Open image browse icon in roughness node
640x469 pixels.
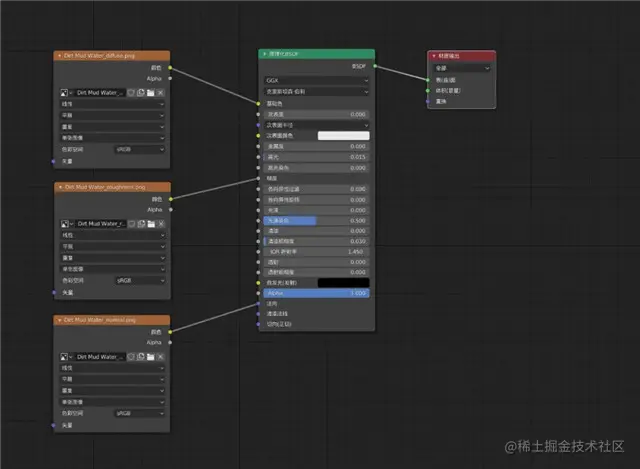pos(67,224)
